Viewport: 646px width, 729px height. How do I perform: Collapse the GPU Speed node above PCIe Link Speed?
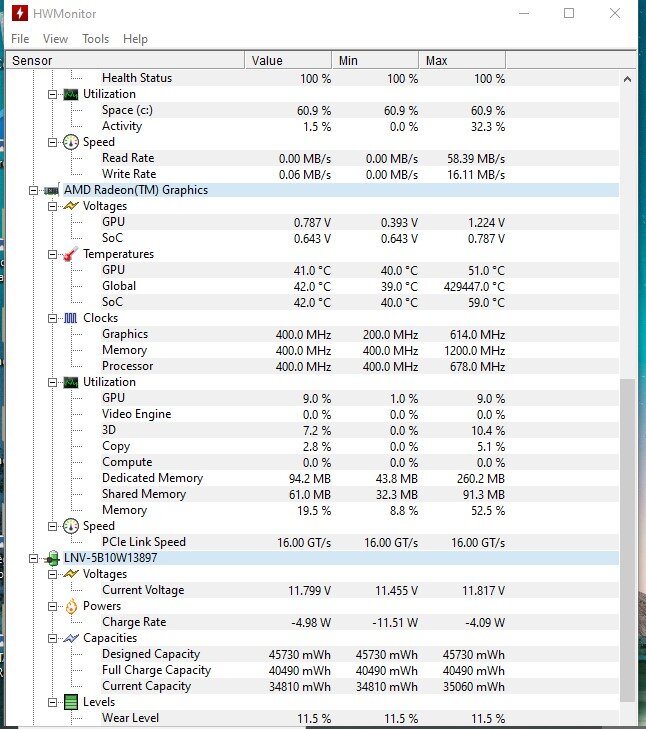tap(53, 527)
